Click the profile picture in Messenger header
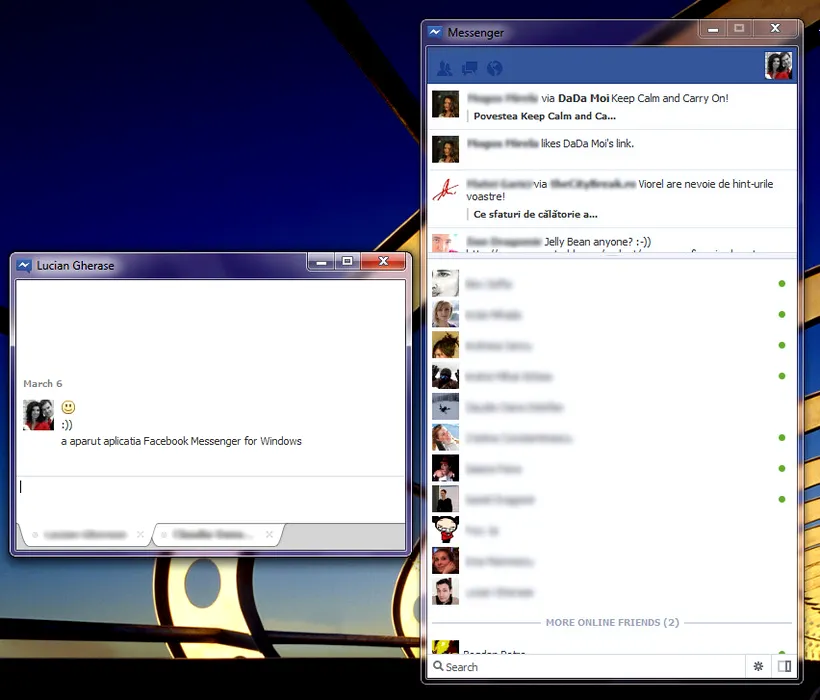The height and width of the screenshot is (700, 820). tap(778, 66)
